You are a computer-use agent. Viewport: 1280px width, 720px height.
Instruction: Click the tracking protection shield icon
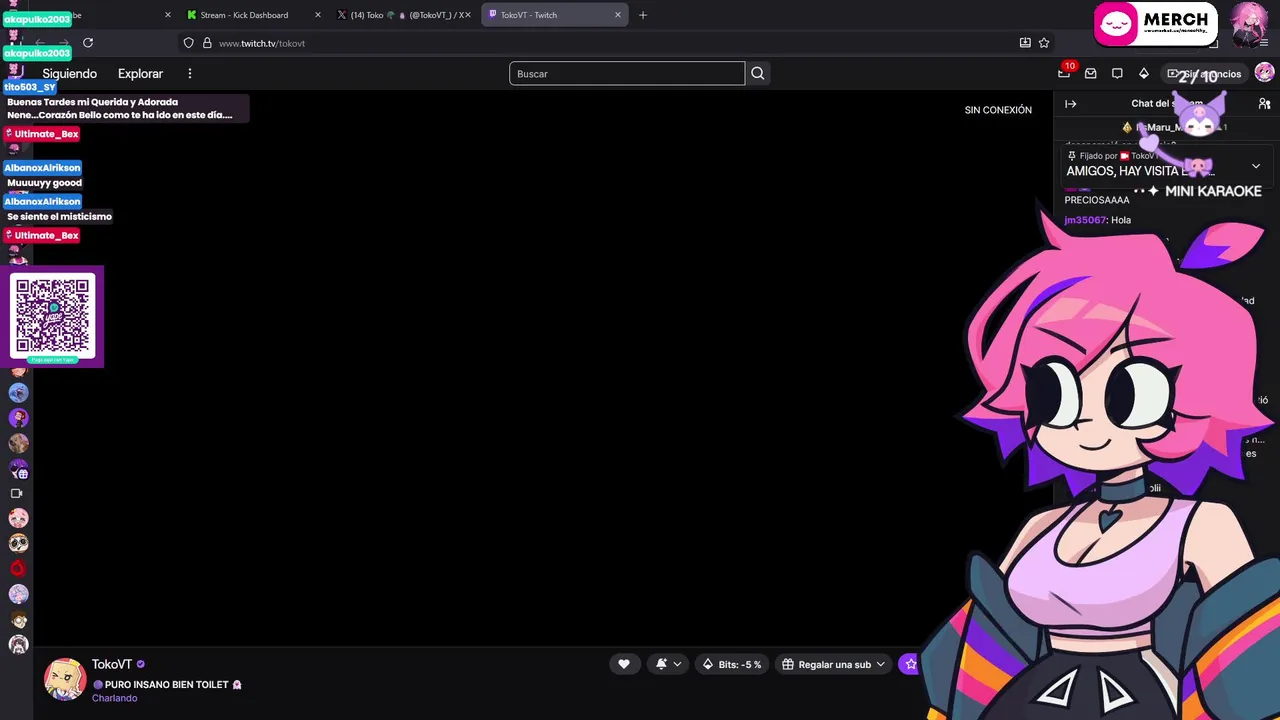[x=188, y=43]
